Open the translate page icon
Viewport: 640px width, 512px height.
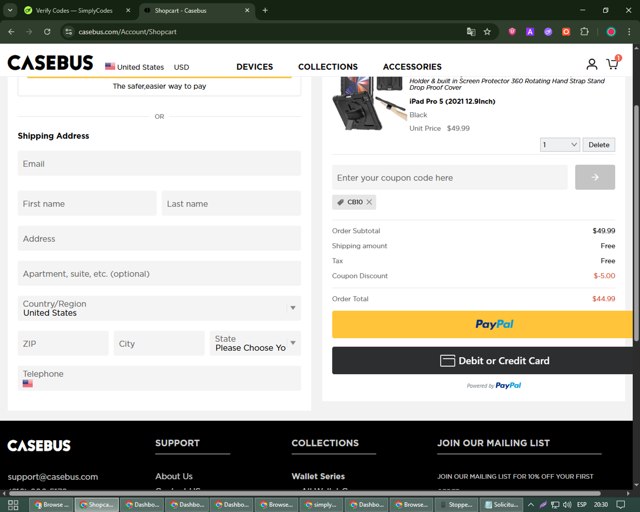point(471,32)
